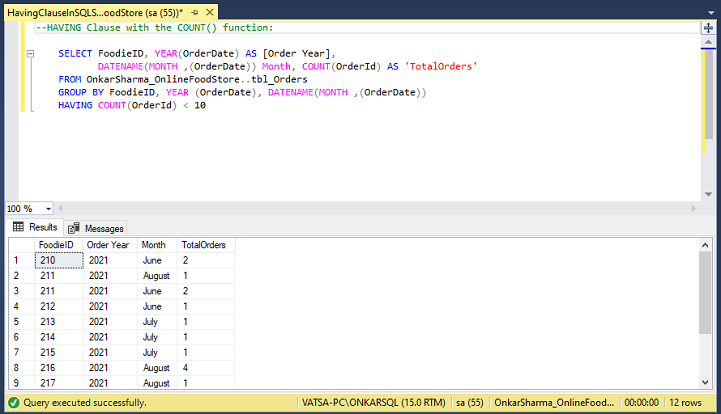Click the results pane scroll down arrow
721x414 pixels.
coord(705,382)
